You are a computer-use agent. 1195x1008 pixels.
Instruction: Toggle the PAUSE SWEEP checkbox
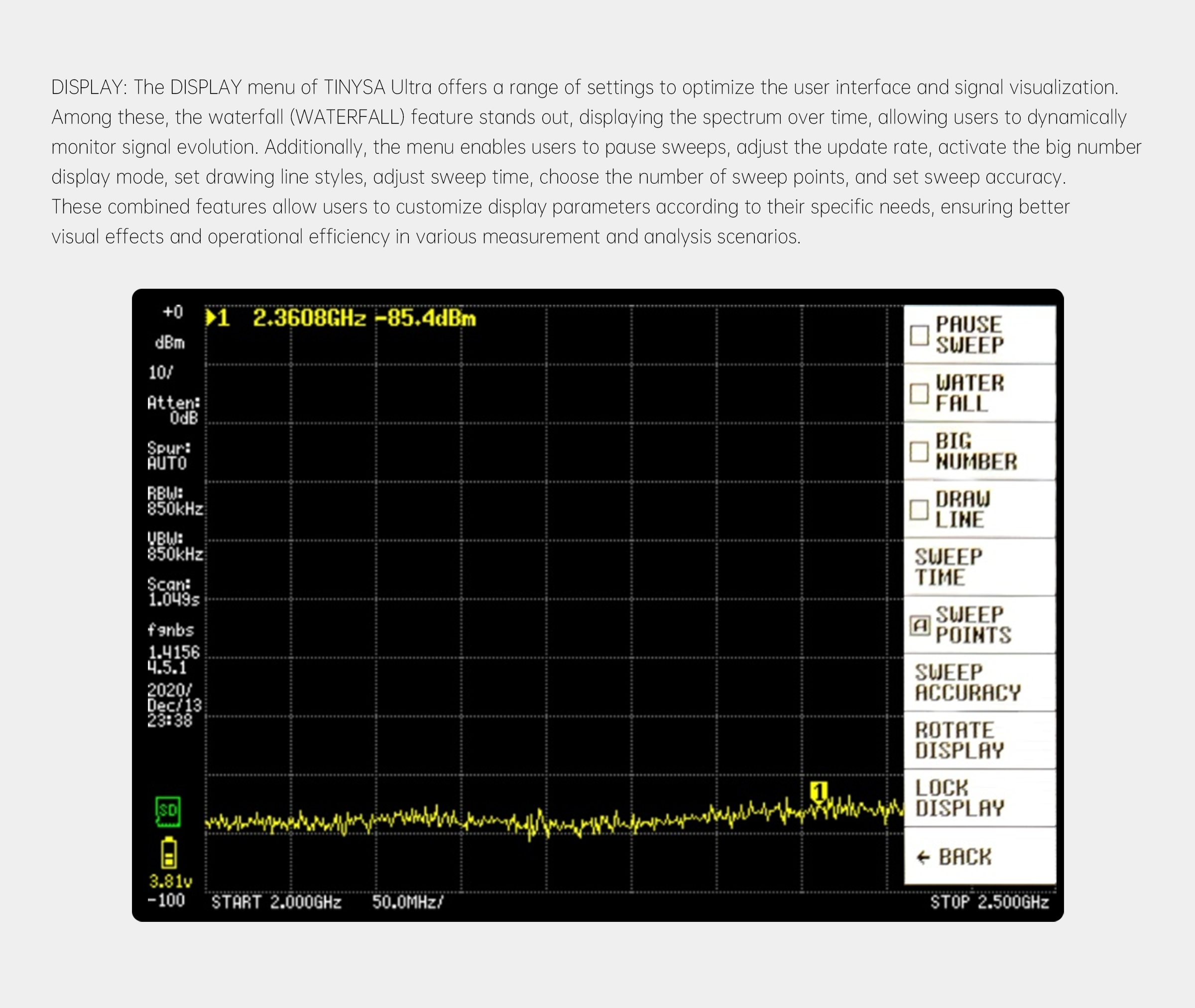[919, 336]
